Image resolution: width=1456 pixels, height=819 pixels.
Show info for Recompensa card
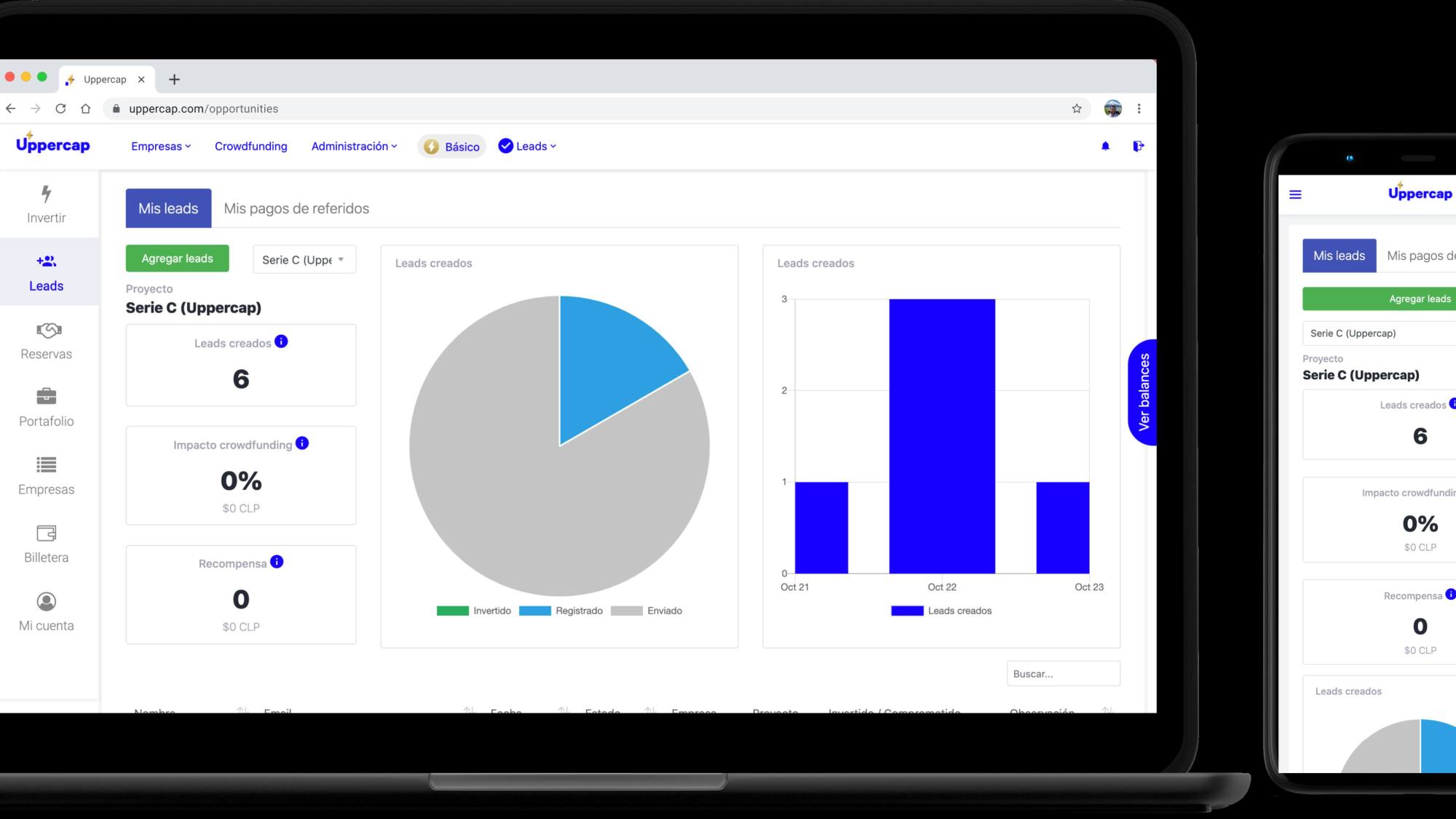coord(277,561)
